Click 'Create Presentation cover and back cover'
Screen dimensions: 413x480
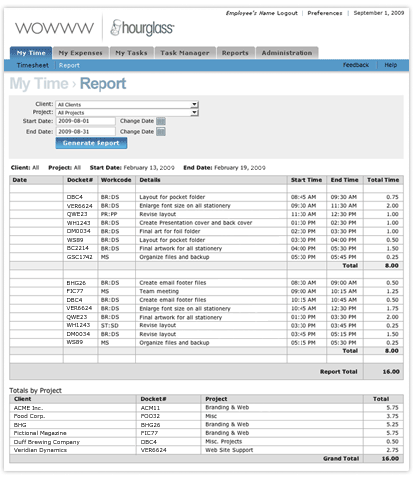click(196, 223)
